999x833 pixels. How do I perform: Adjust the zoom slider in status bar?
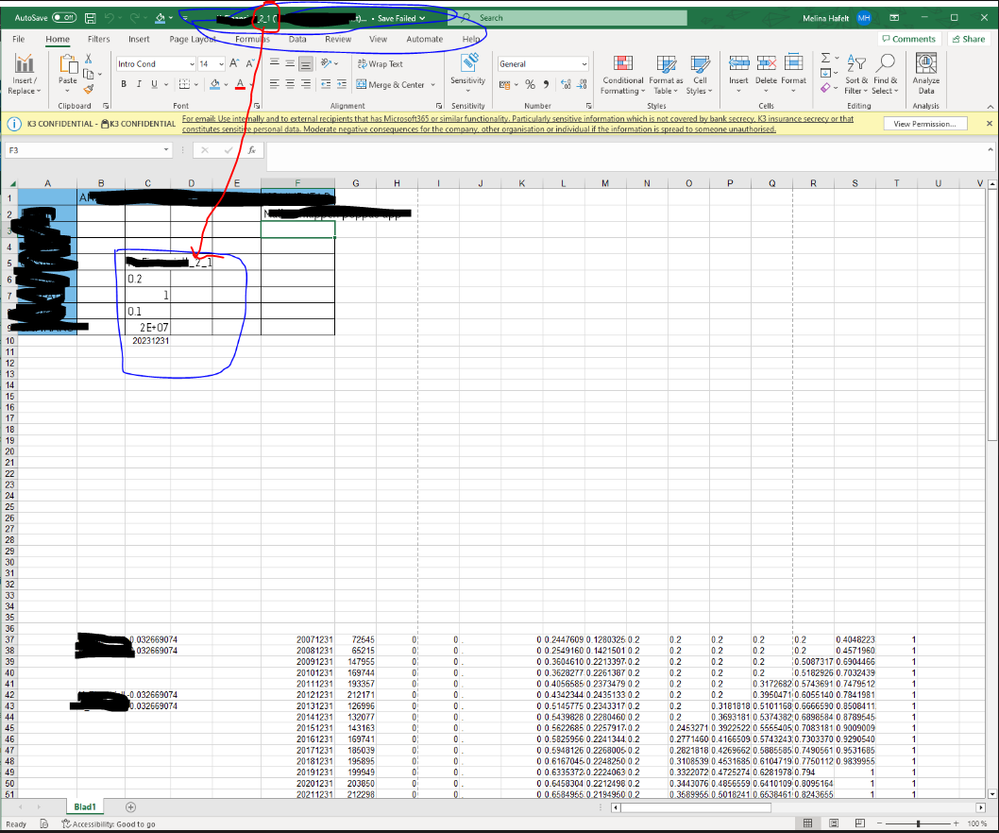pos(918,823)
